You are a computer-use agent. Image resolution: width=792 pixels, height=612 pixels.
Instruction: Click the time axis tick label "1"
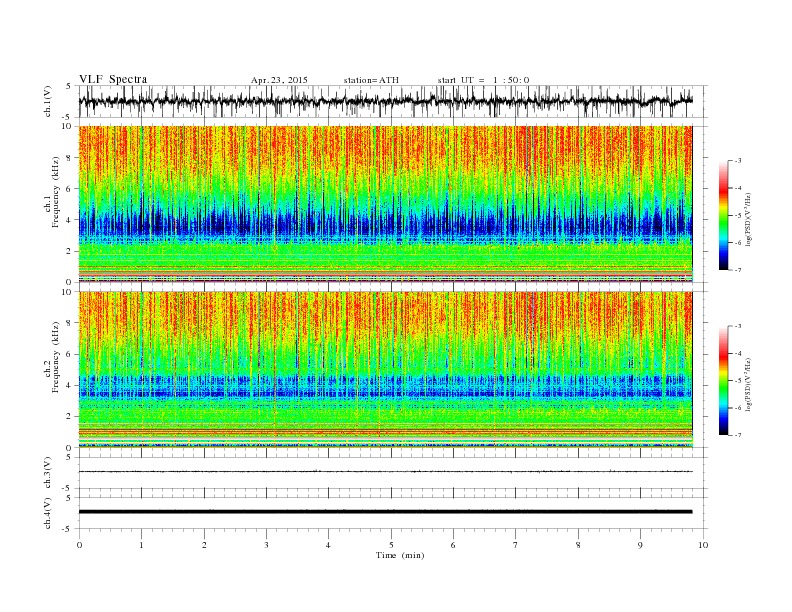141,545
